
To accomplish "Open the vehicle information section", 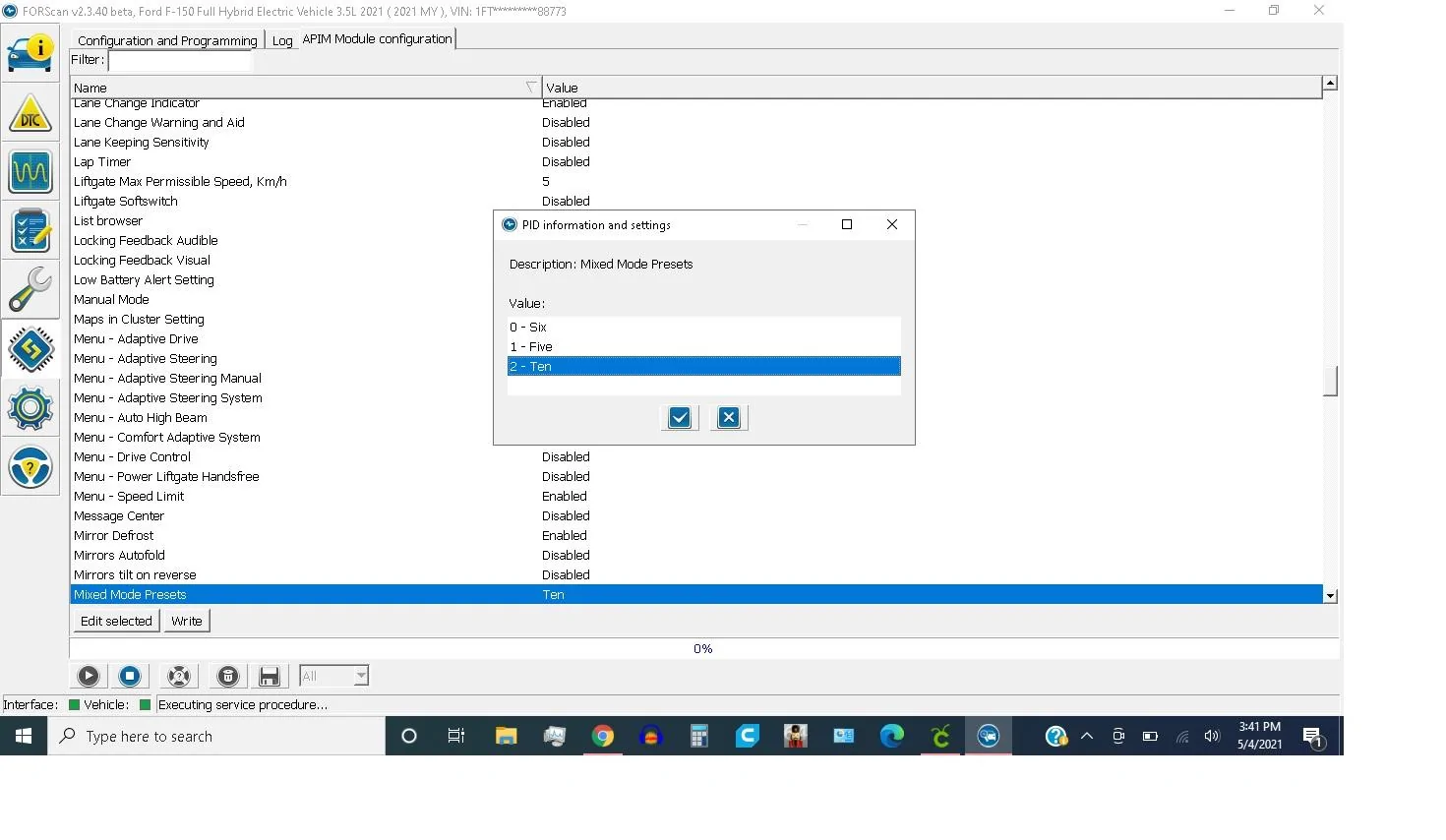I will (x=30, y=53).
